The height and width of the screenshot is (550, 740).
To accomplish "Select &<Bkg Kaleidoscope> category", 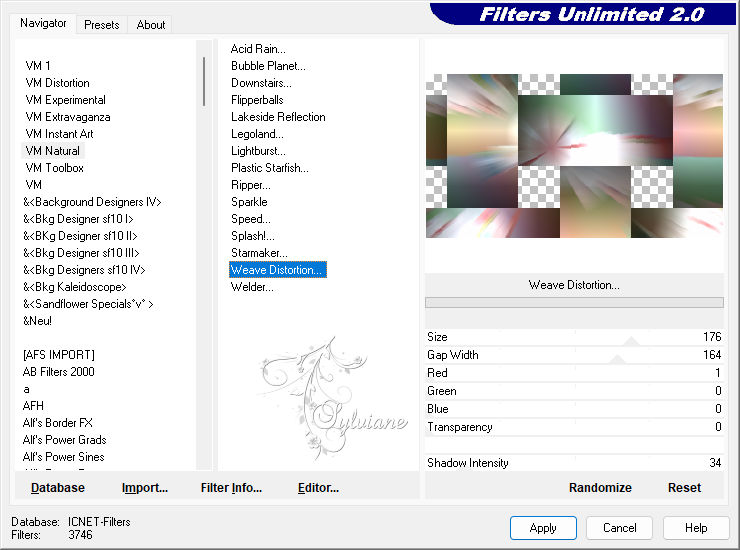I will (x=75, y=287).
